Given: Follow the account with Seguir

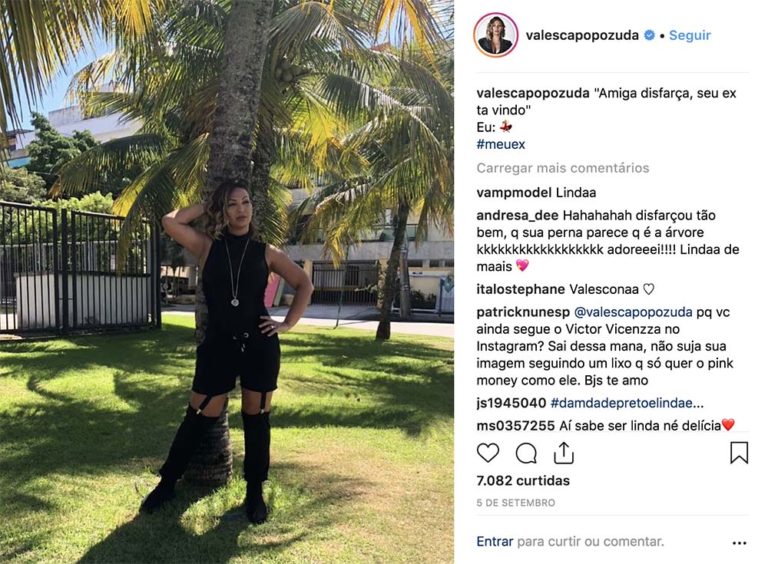Looking at the screenshot, I should coord(690,35).
